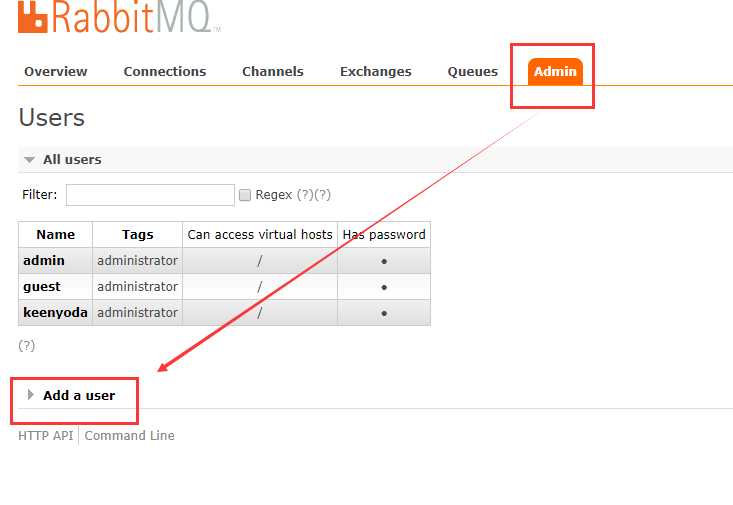This screenshot has width=733, height=505.
Task: Sort by Name column header
Action: [55, 234]
